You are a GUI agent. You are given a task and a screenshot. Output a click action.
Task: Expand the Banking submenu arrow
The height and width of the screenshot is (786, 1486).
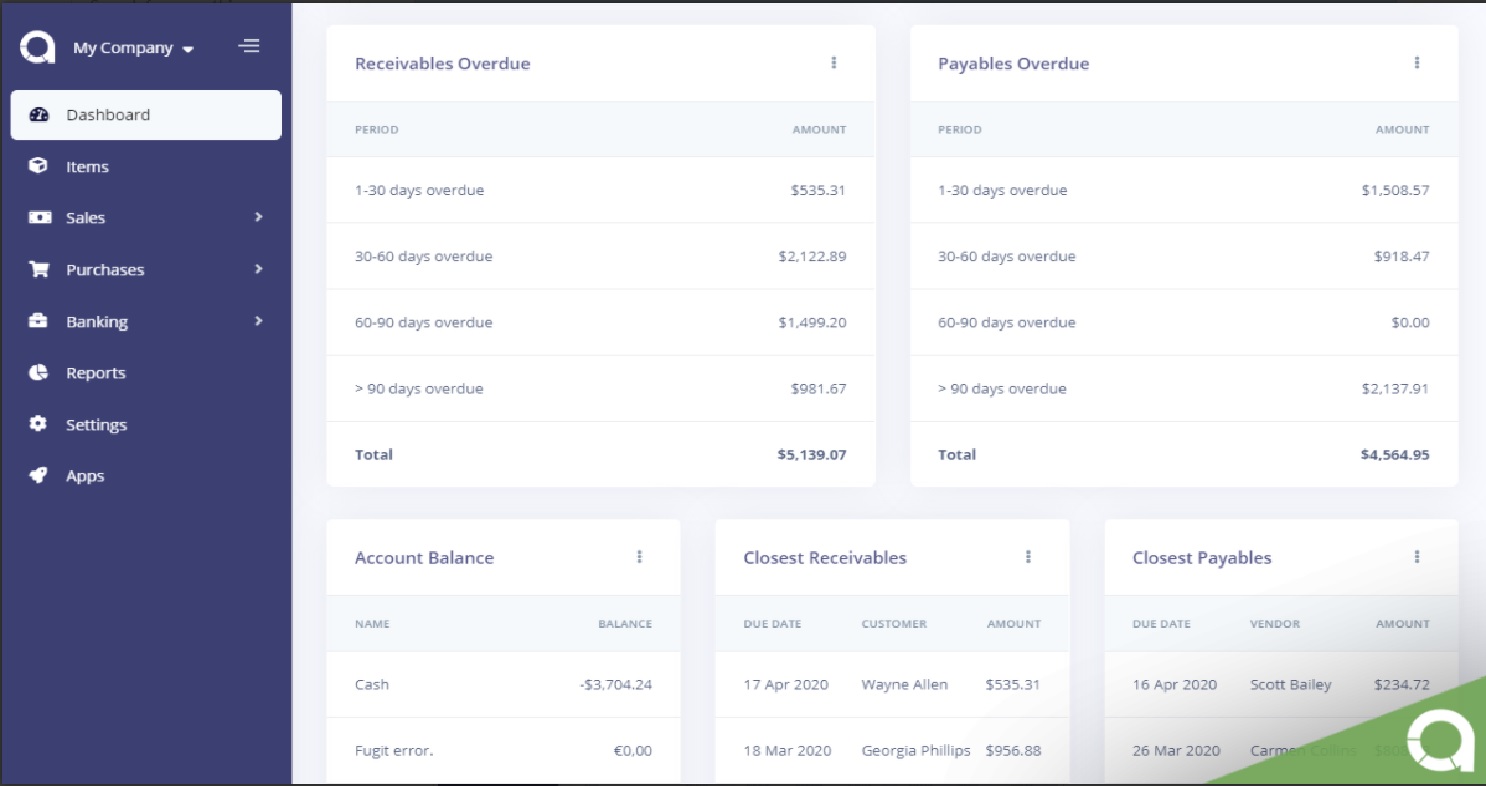pyautogui.click(x=258, y=321)
